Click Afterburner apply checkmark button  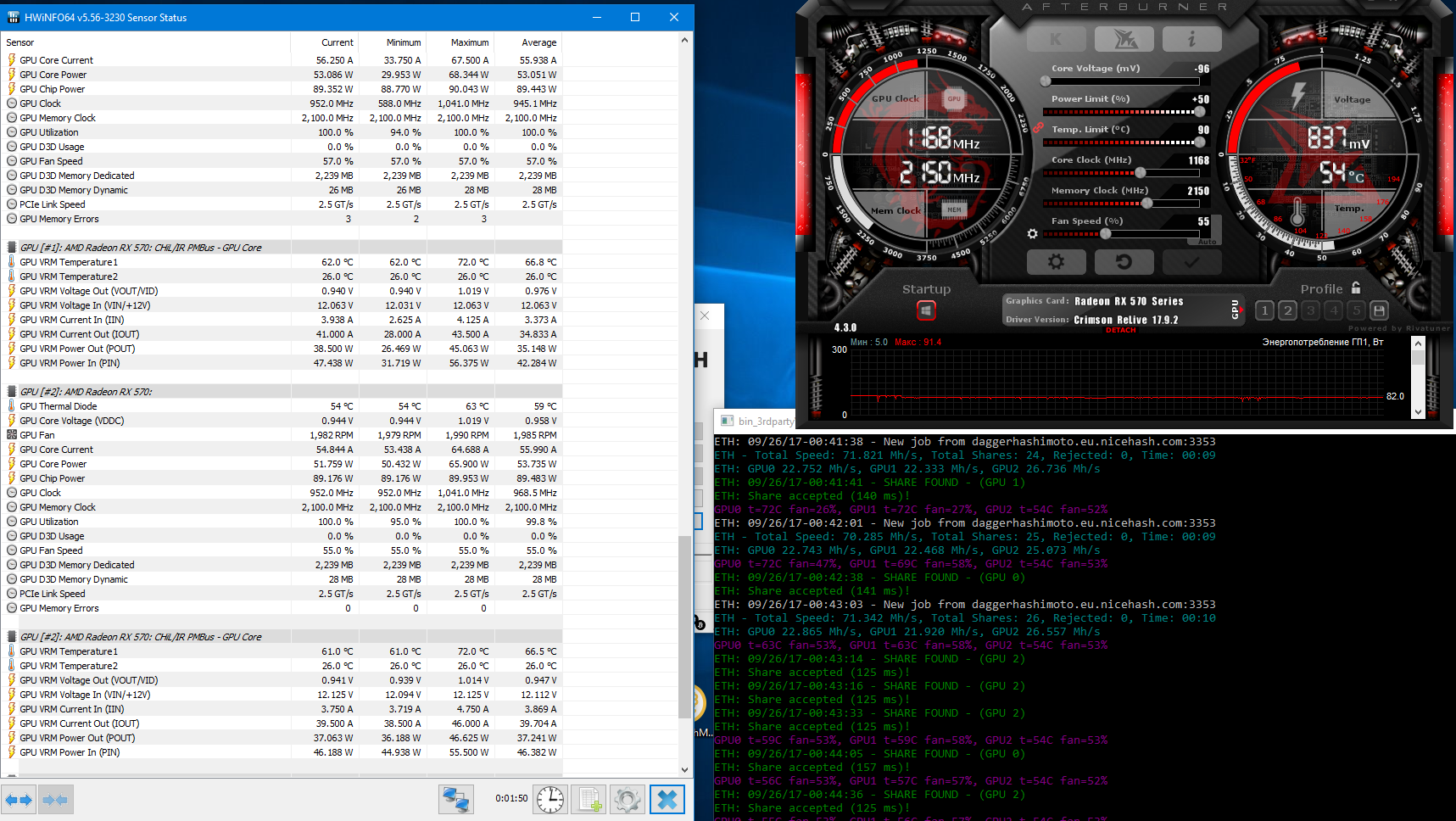coord(1191,262)
